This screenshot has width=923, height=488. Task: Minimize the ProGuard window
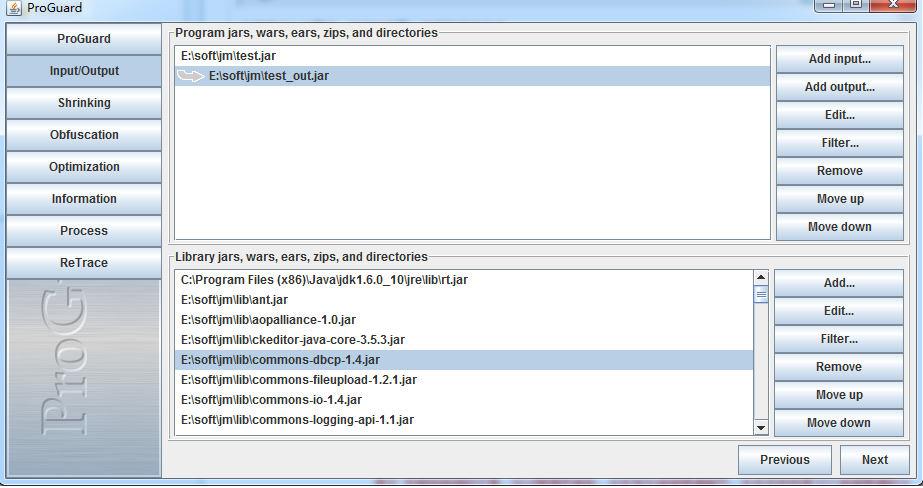coord(829,5)
